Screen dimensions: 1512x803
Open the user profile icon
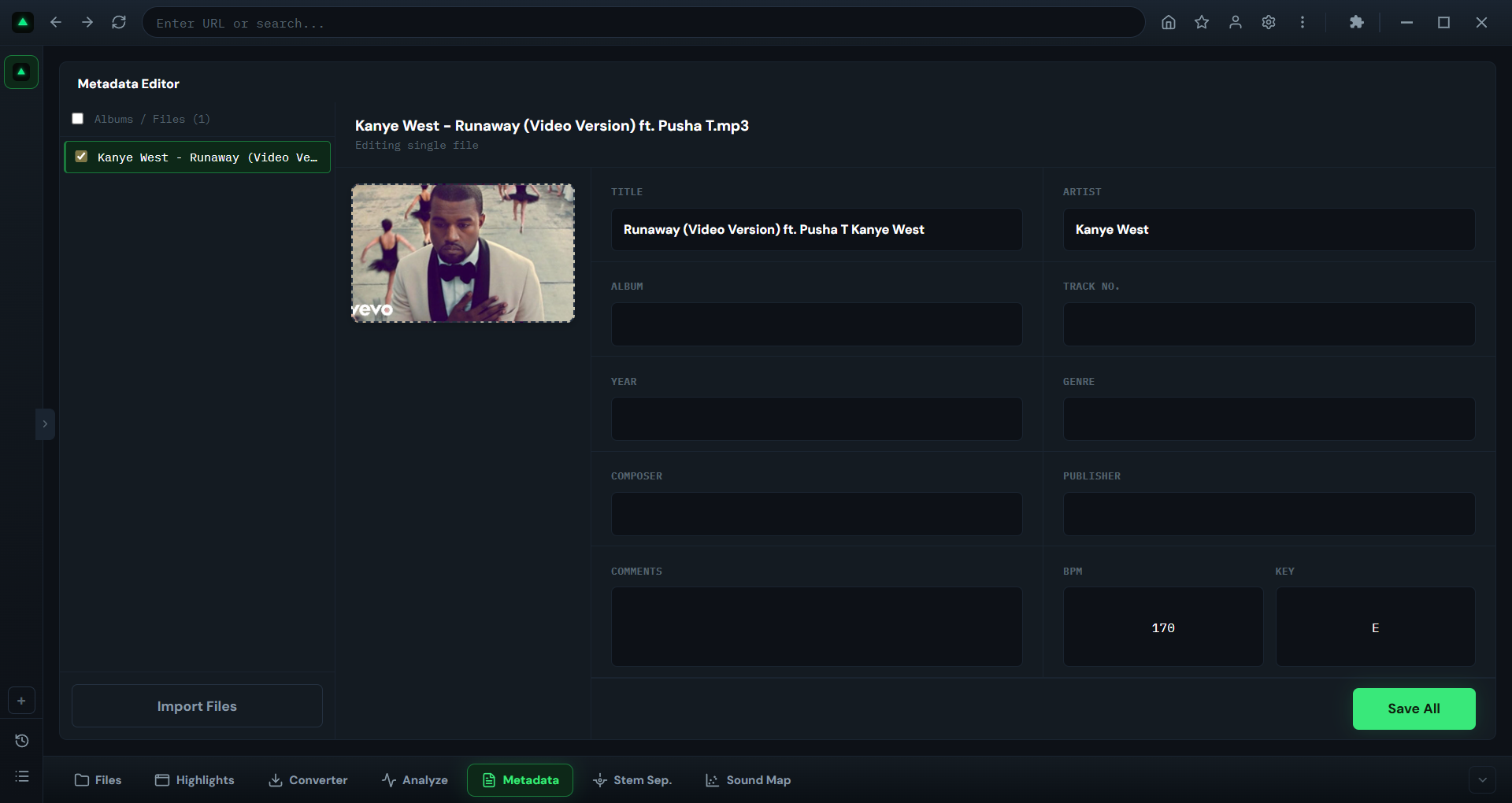[x=1236, y=23]
